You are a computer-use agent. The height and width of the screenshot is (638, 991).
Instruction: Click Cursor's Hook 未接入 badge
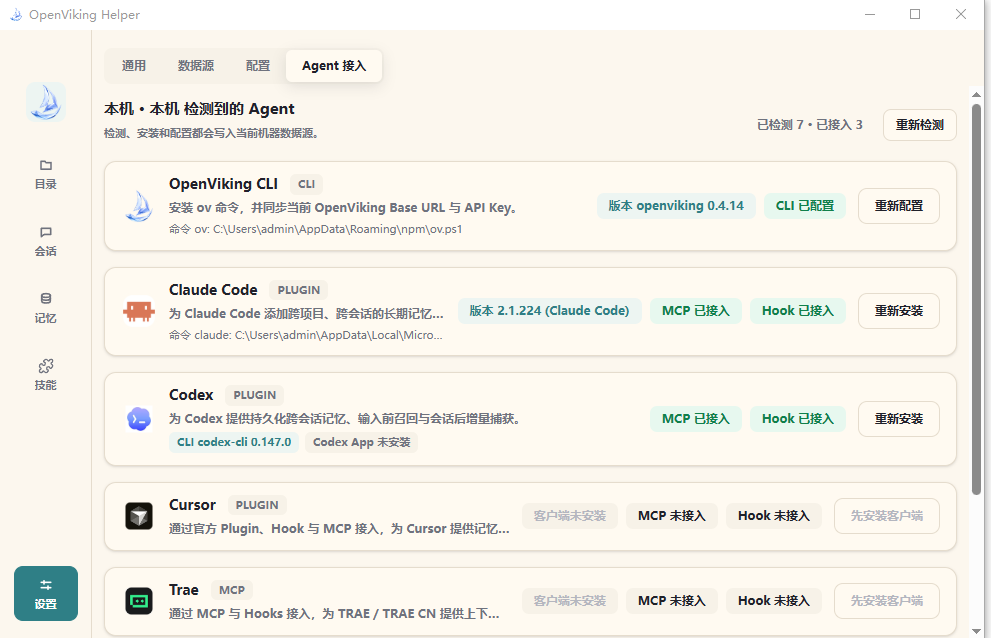point(774,516)
